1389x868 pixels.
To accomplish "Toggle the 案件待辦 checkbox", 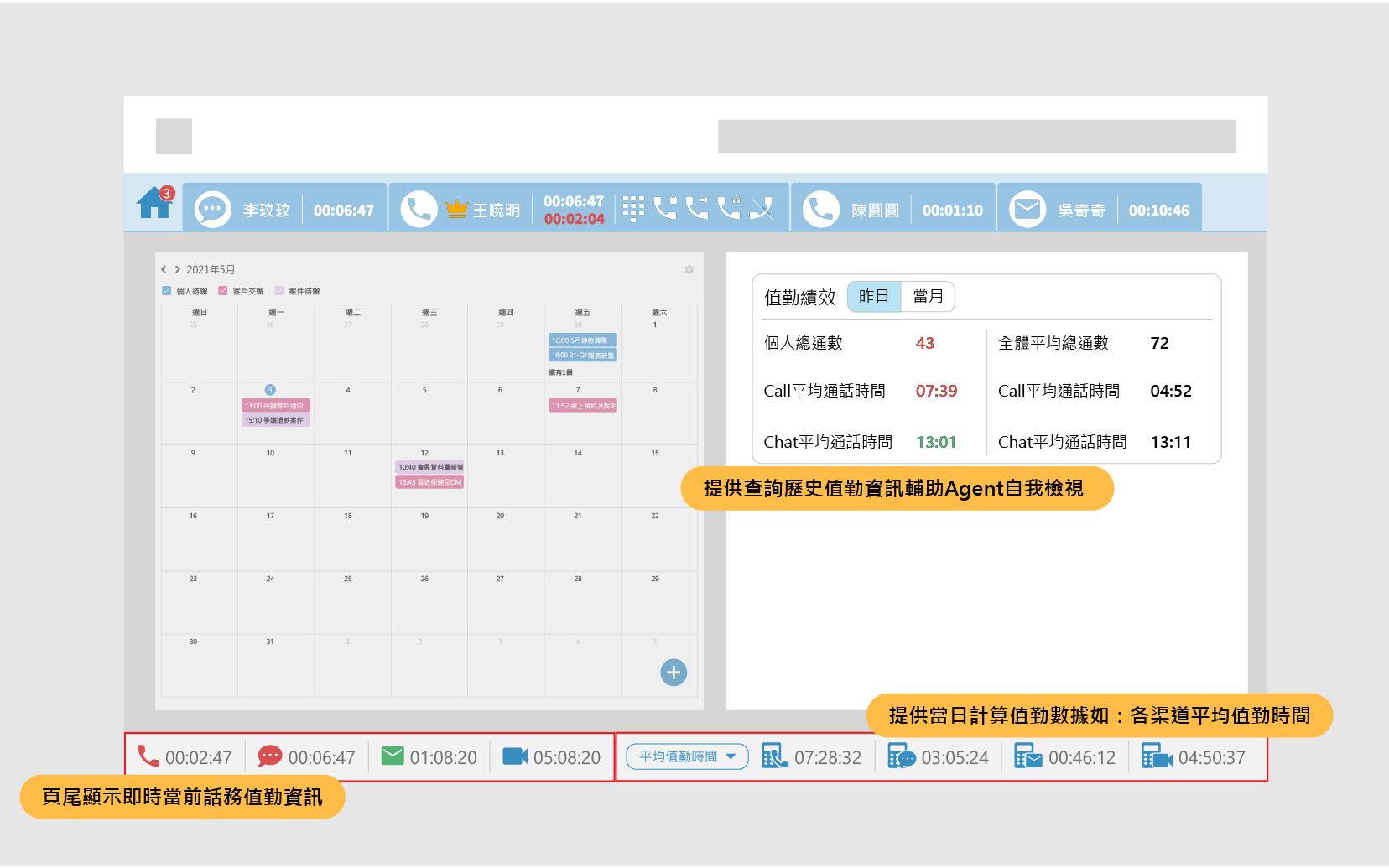I will [x=279, y=291].
